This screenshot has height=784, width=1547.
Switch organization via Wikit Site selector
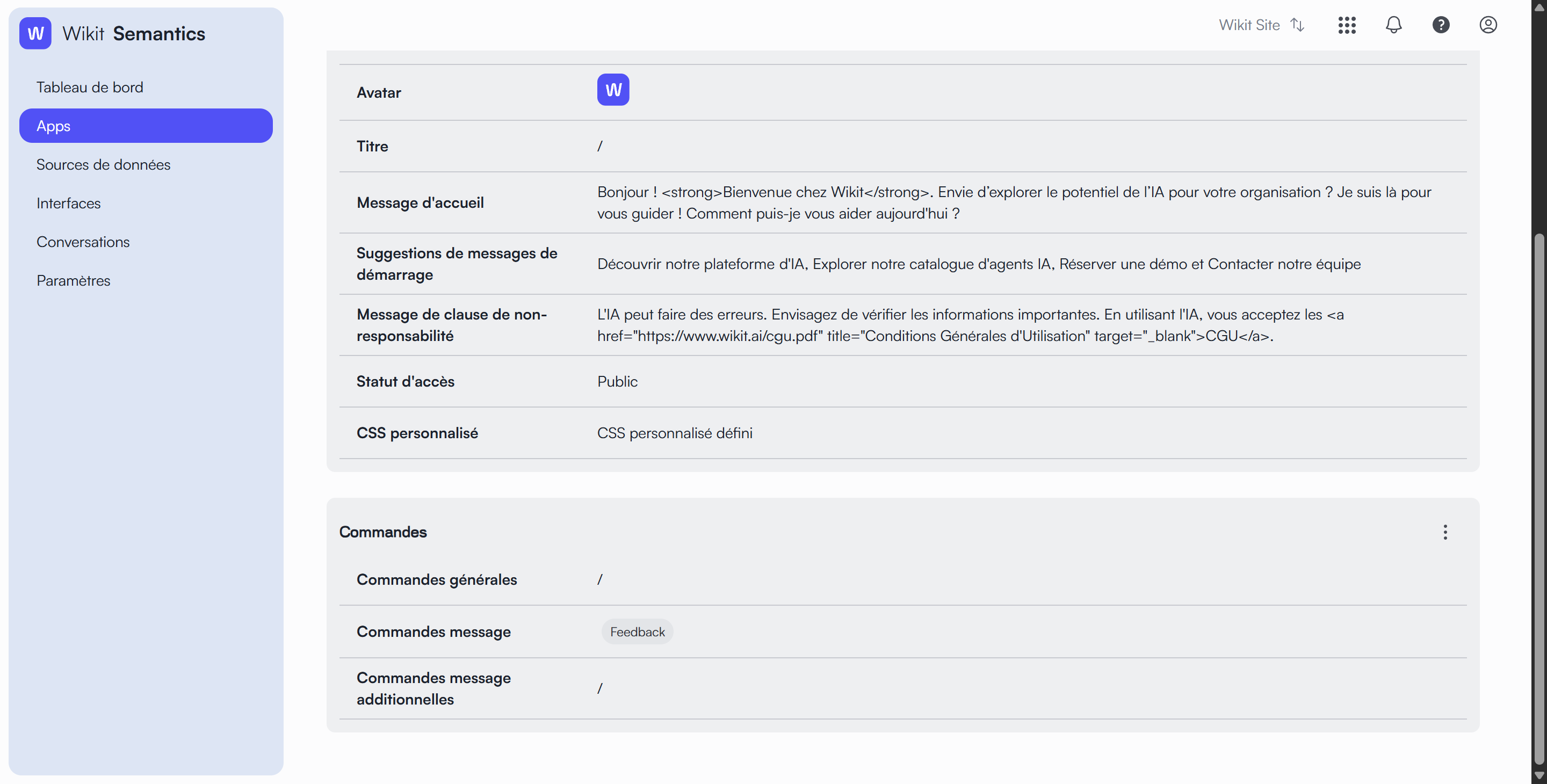(1261, 25)
